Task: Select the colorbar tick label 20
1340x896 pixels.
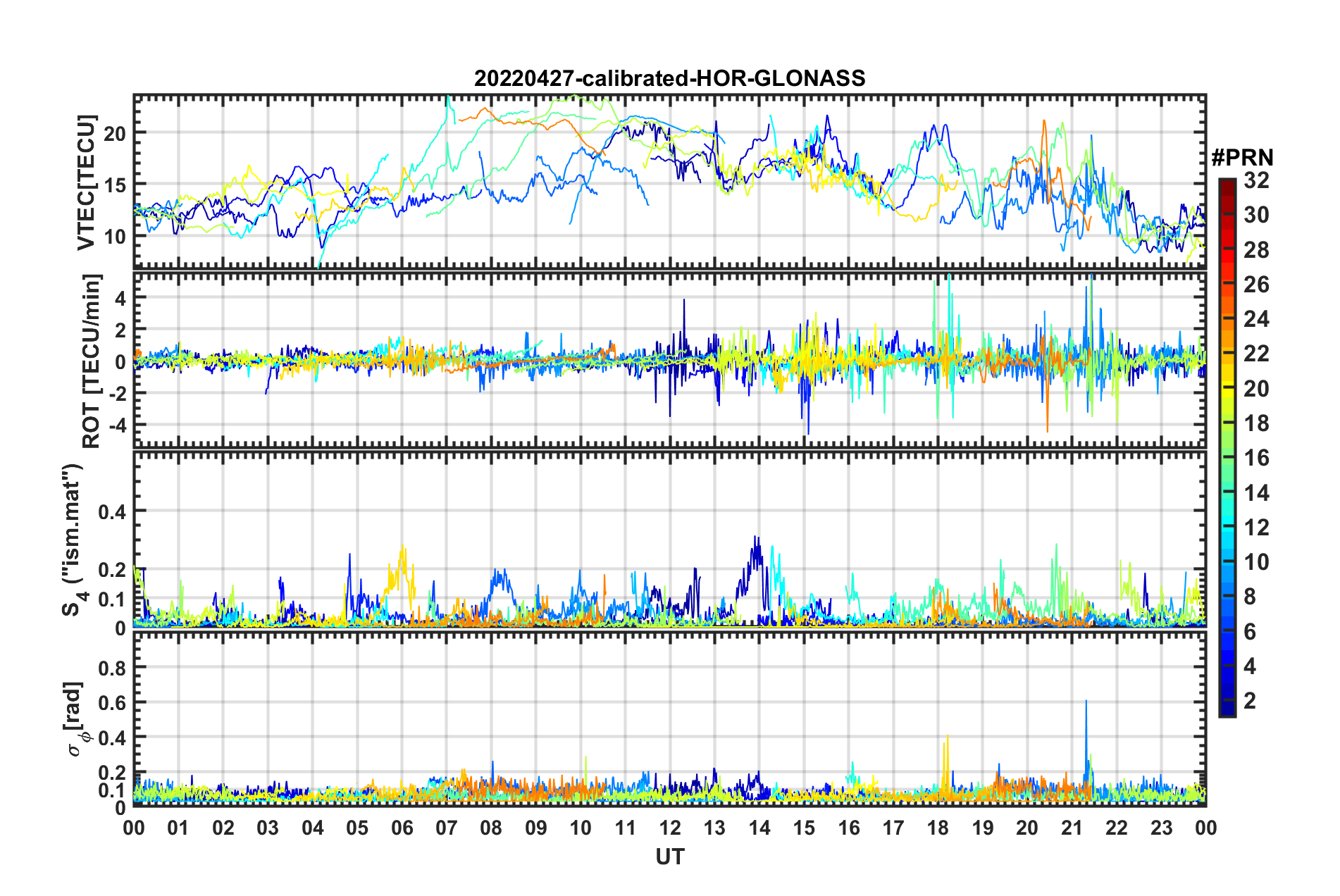Action: click(x=1256, y=388)
